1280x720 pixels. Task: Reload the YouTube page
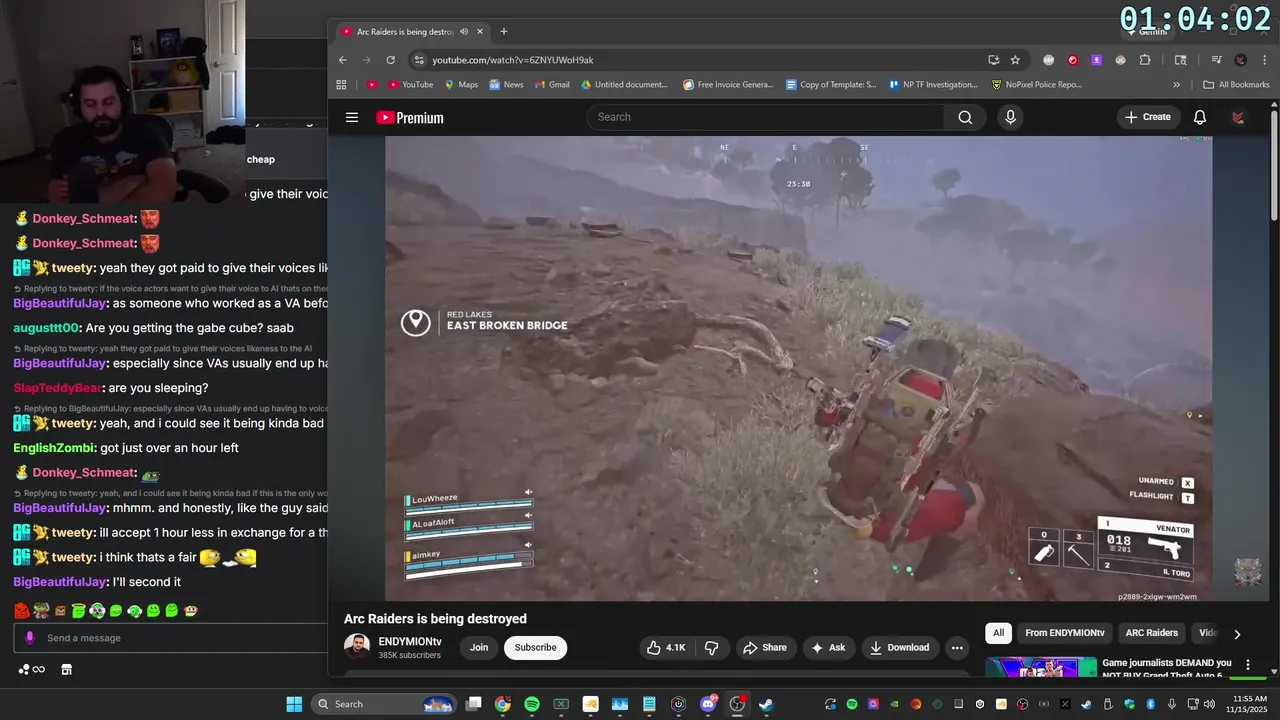point(390,60)
